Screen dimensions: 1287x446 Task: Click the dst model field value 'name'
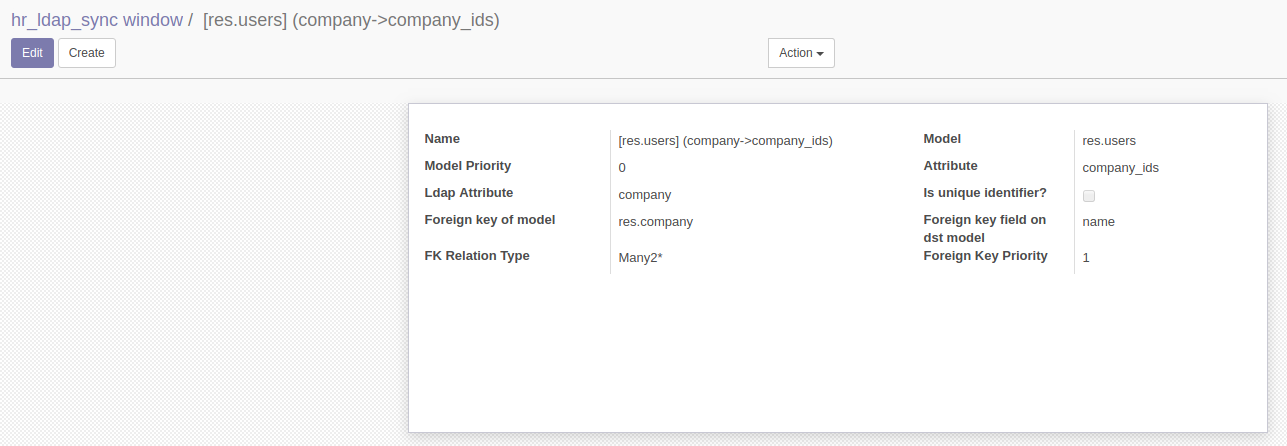(1098, 222)
